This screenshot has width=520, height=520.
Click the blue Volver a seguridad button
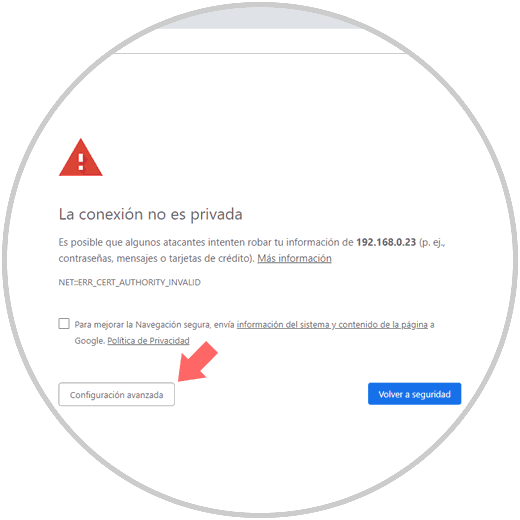pos(414,394)
